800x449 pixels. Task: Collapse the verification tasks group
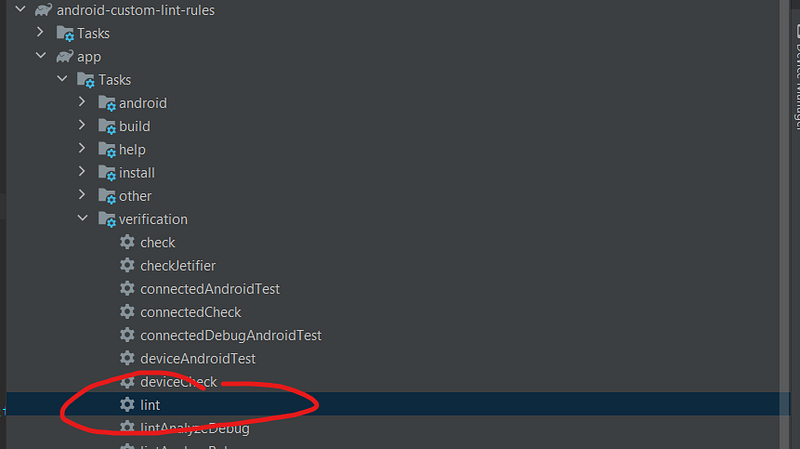[x=83, y=218]
